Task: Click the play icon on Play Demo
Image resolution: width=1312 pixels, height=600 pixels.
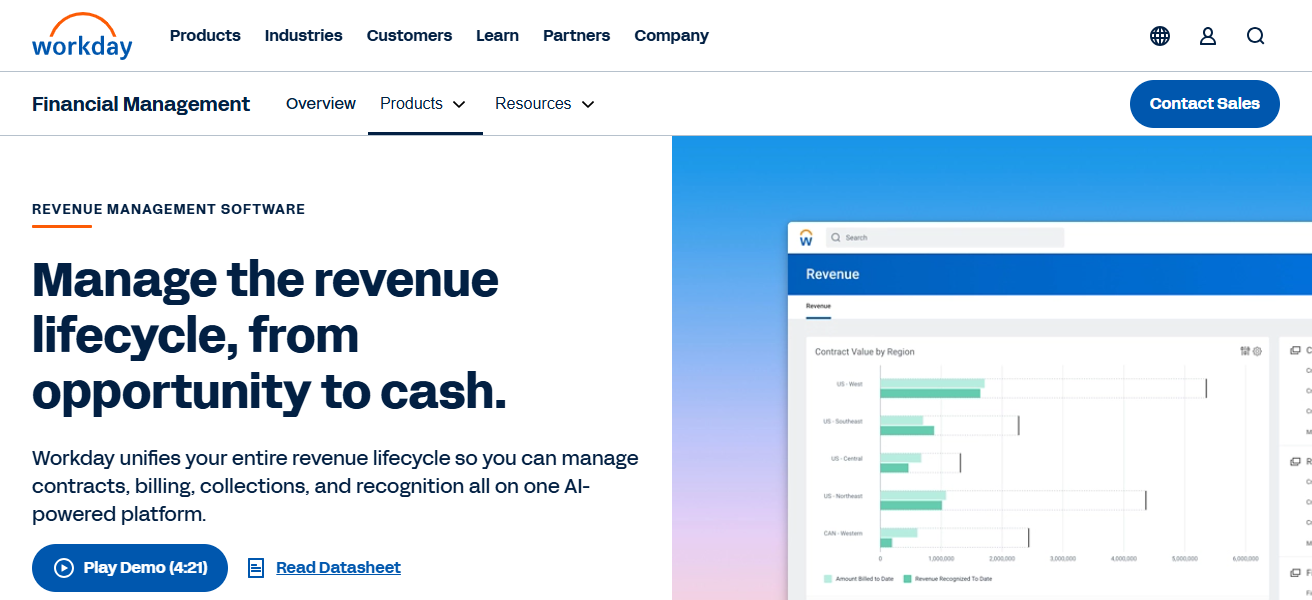Action: (62, 567)
